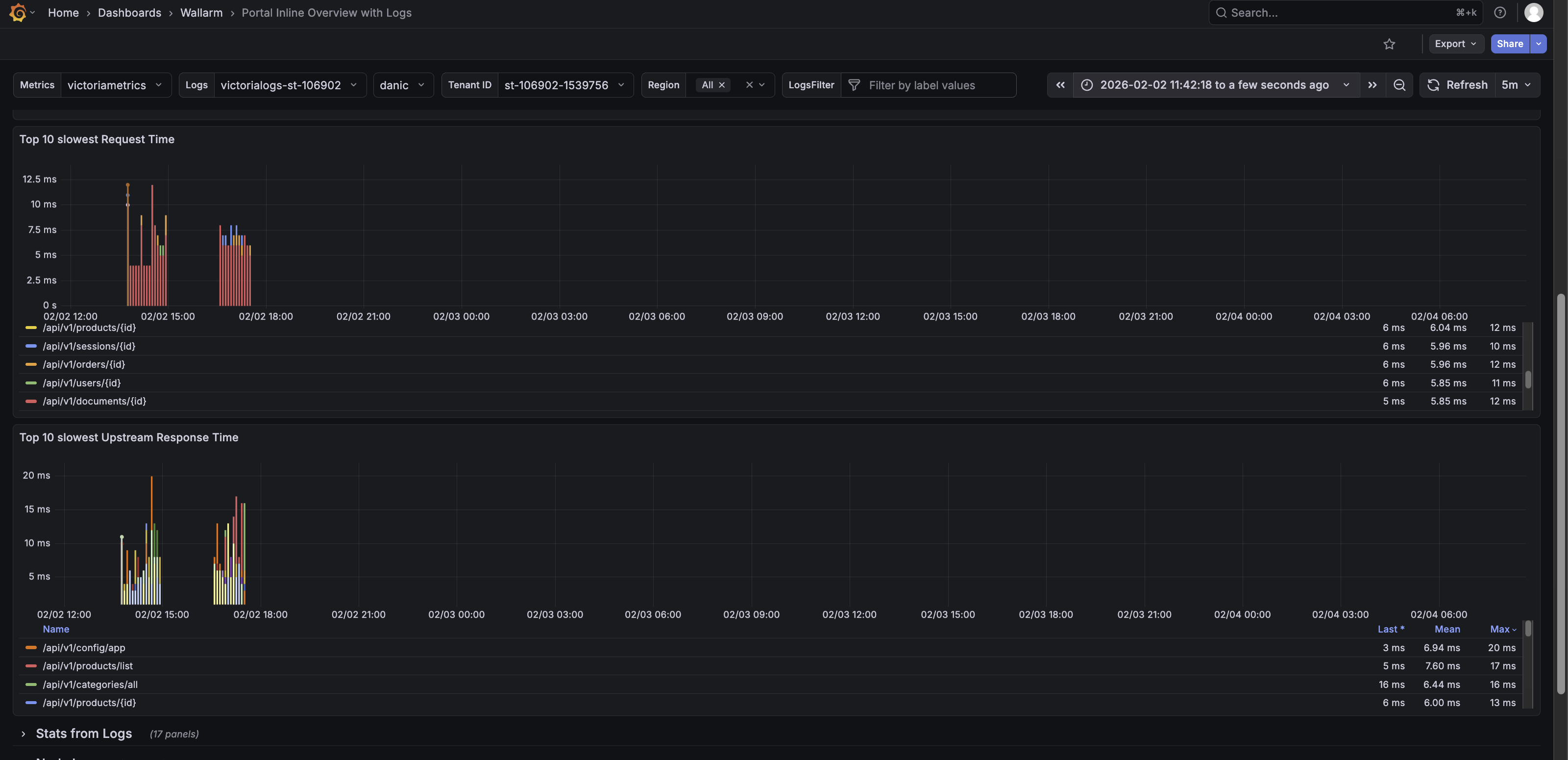This screenshot has height=760, width=1568.
Task: Click the Filter by label values field
Action: (x=937, y=85)
